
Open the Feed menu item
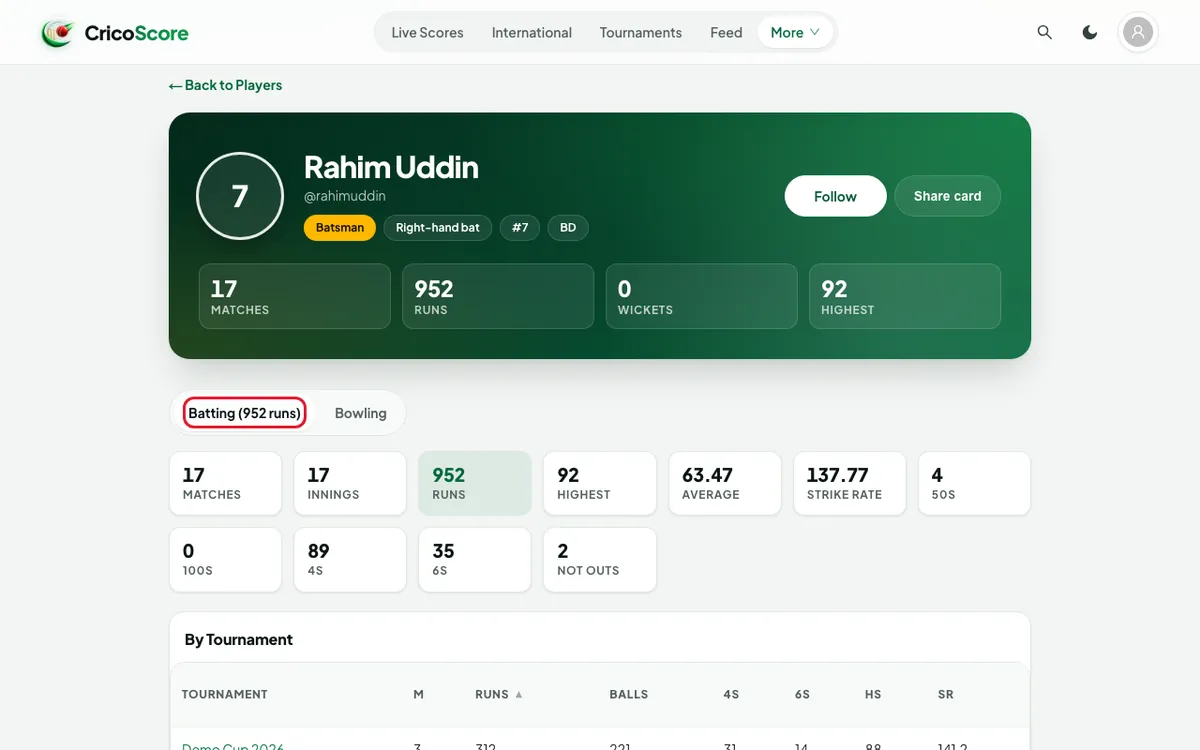(x=726, y=33)
